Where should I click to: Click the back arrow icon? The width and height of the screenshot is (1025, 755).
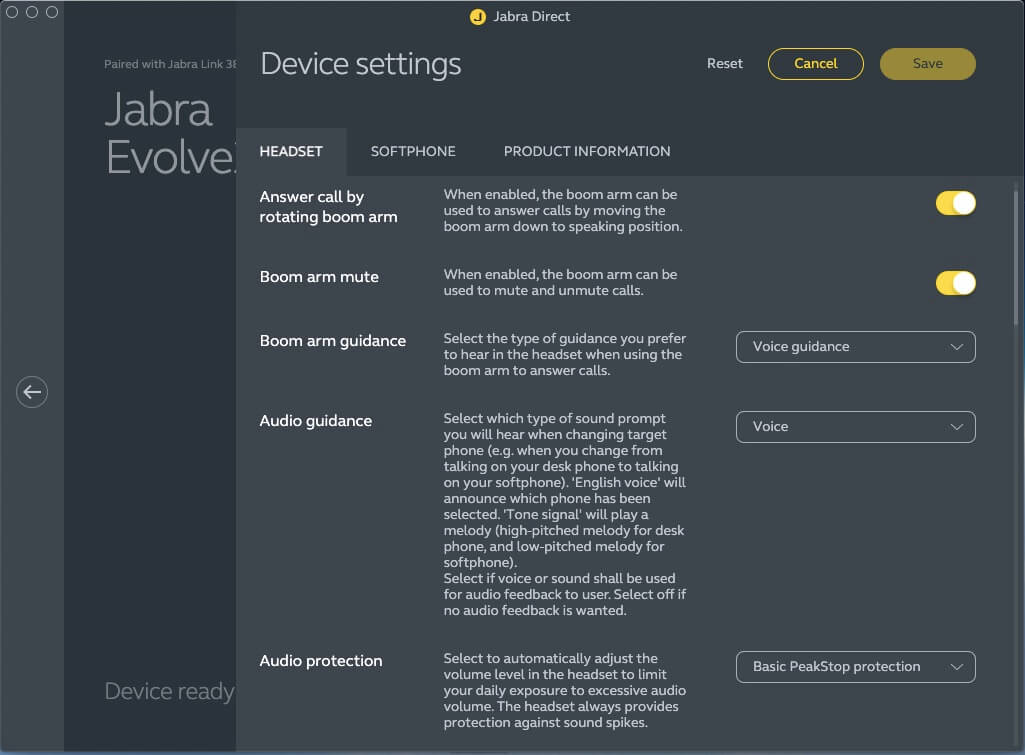click(x=32, y=392)
